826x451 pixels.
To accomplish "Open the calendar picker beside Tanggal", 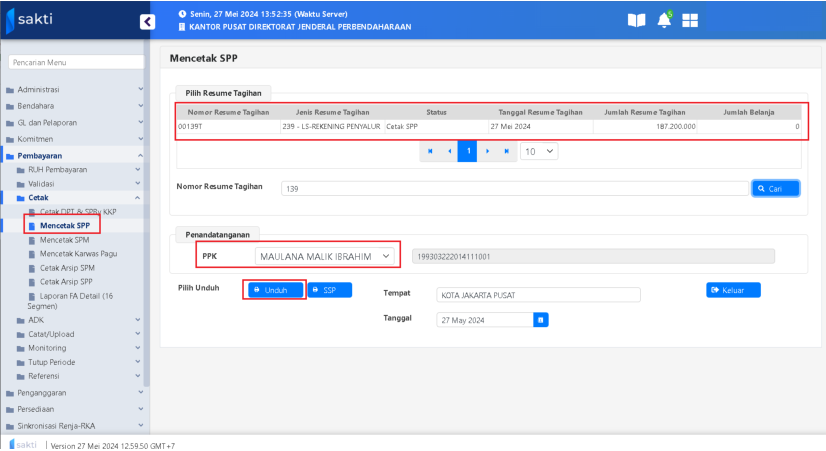I will 540,320.
